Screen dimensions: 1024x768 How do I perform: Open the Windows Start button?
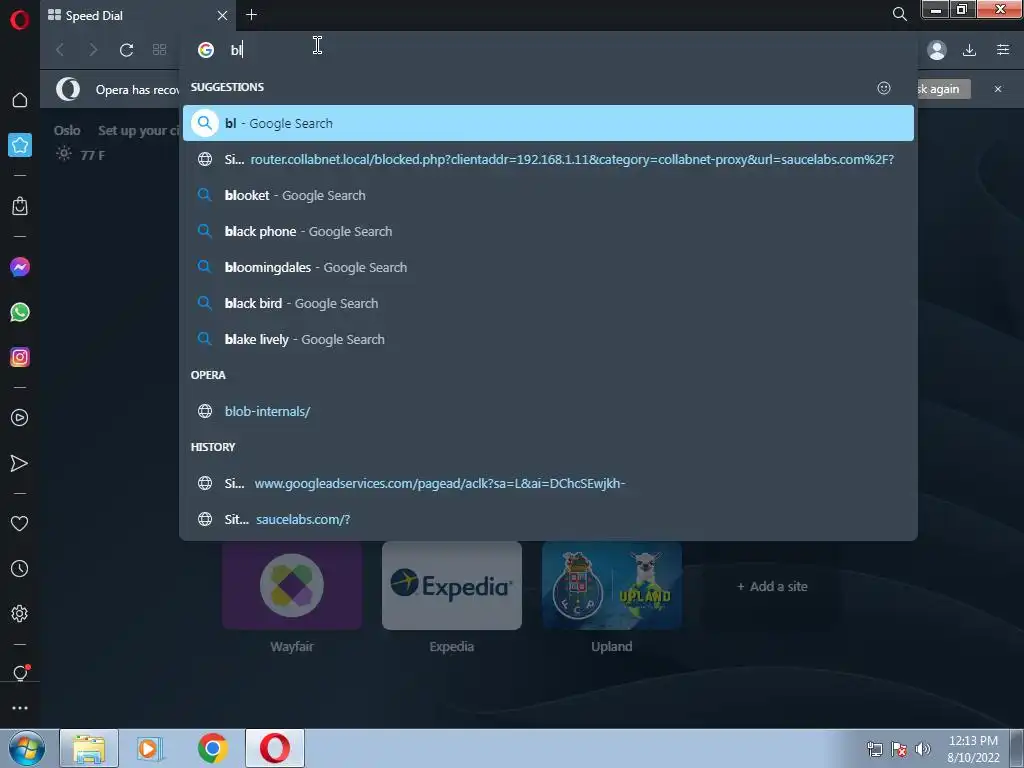(x=27, y=748)
